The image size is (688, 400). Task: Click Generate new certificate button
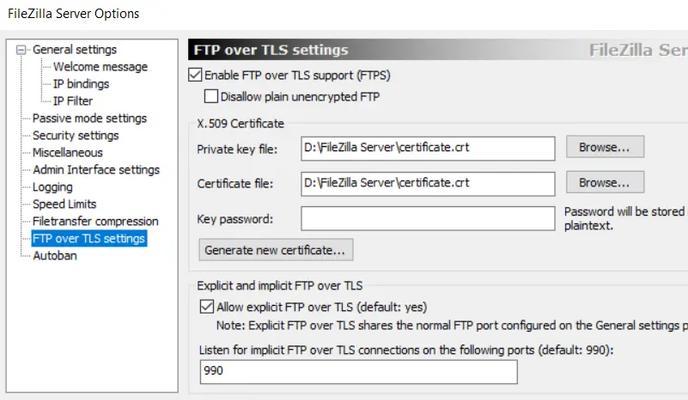click(x=276, y=250)
